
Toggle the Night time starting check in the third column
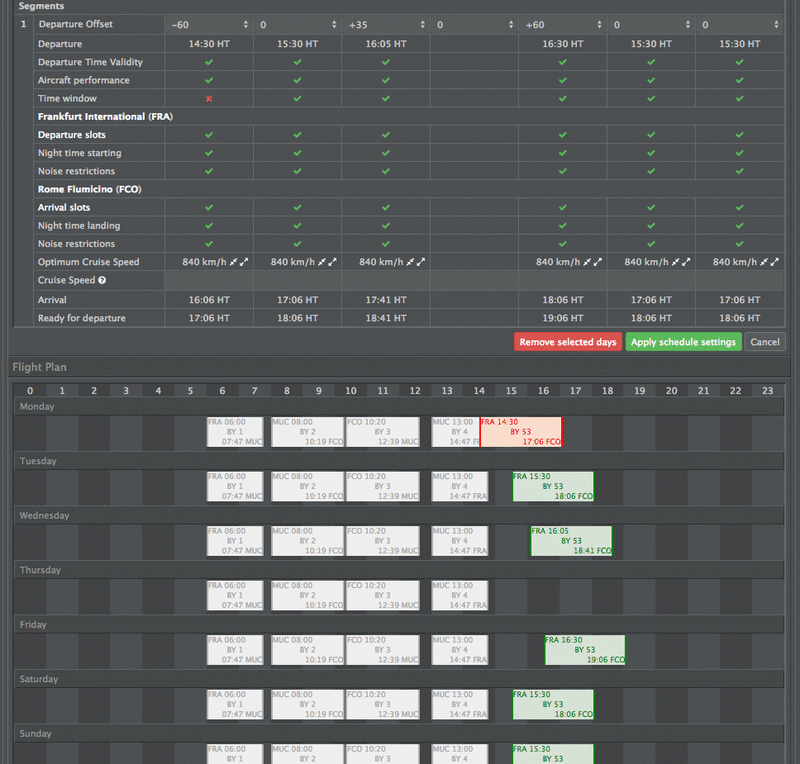pyautogui.click(x=385, y=152)
